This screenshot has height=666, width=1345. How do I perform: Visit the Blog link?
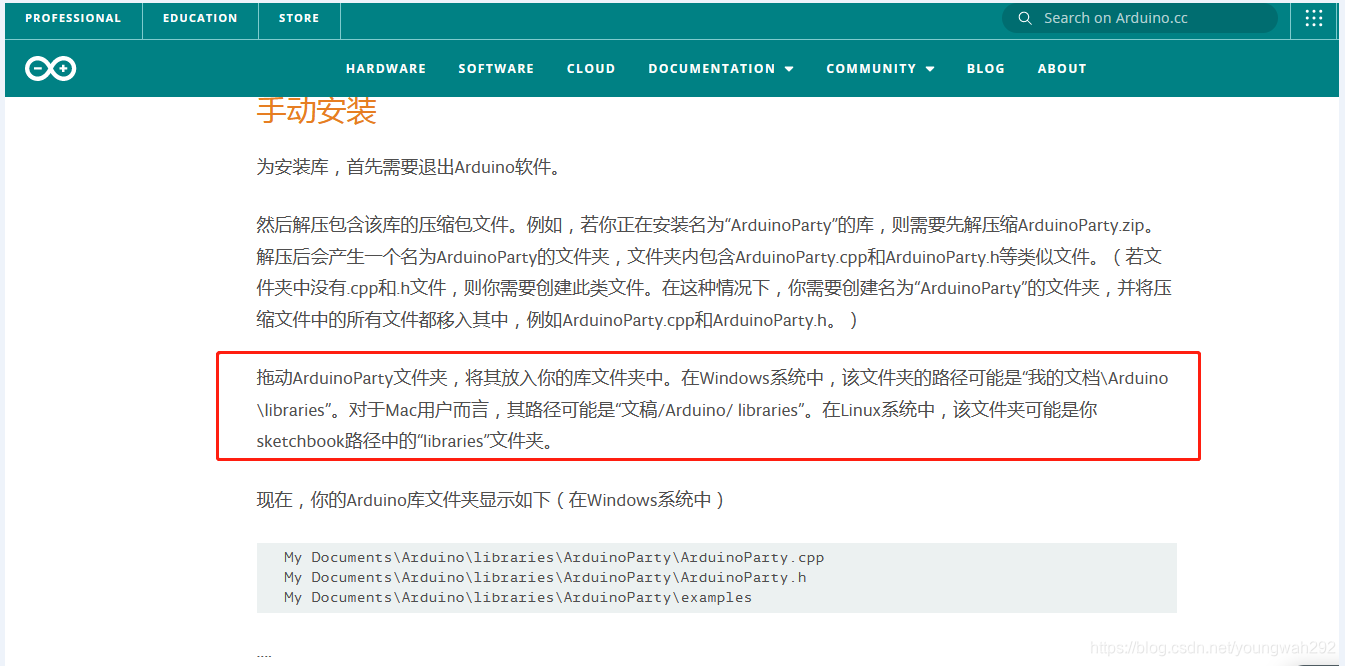point(986,69)
